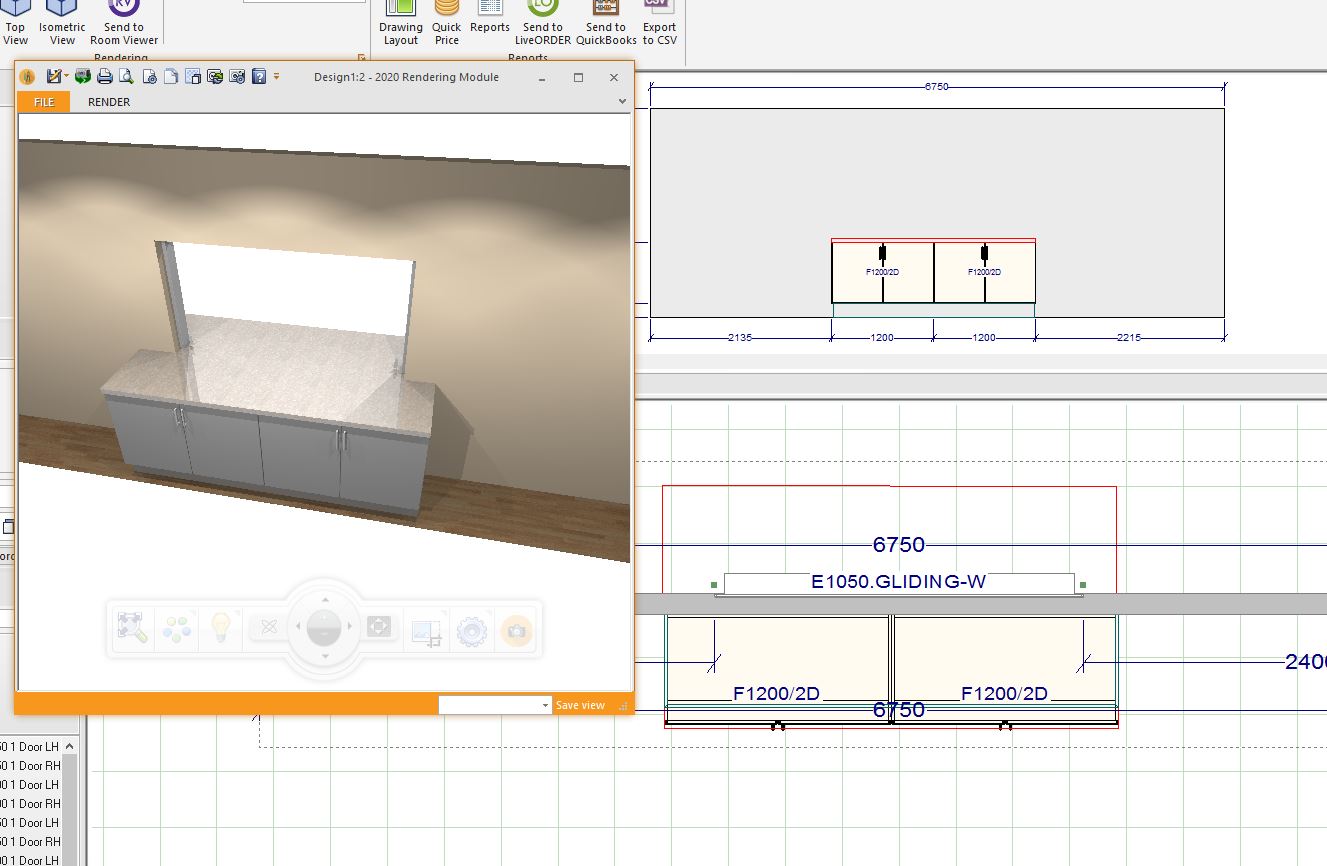Click the color materials palette icon

(x=177, y=629)
